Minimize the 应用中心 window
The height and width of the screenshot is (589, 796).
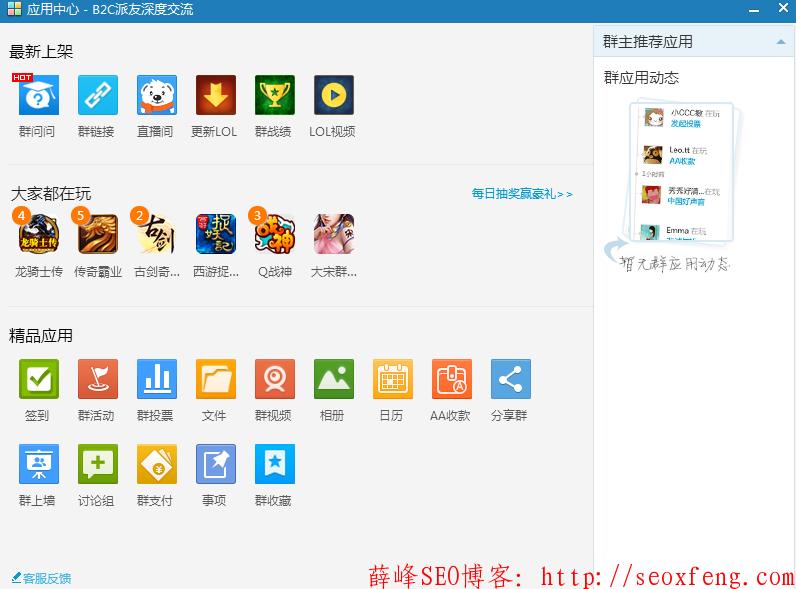(x=754, y=10)
